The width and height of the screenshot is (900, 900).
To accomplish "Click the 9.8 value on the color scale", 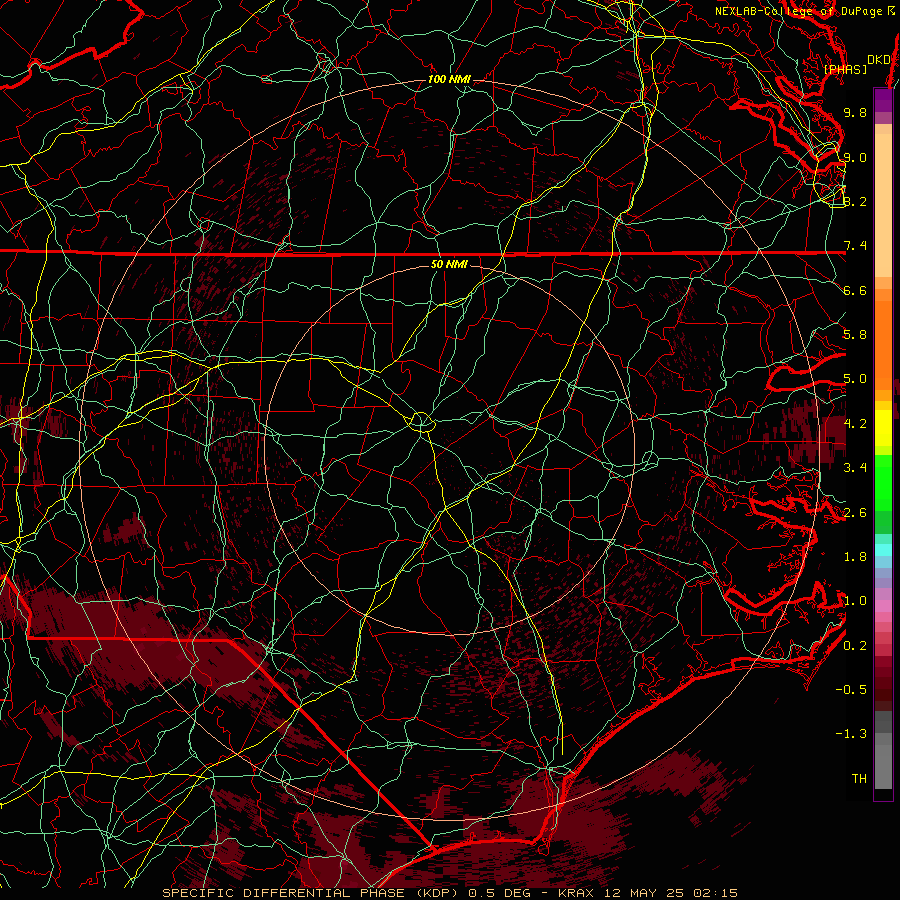I will coord(855,112).
